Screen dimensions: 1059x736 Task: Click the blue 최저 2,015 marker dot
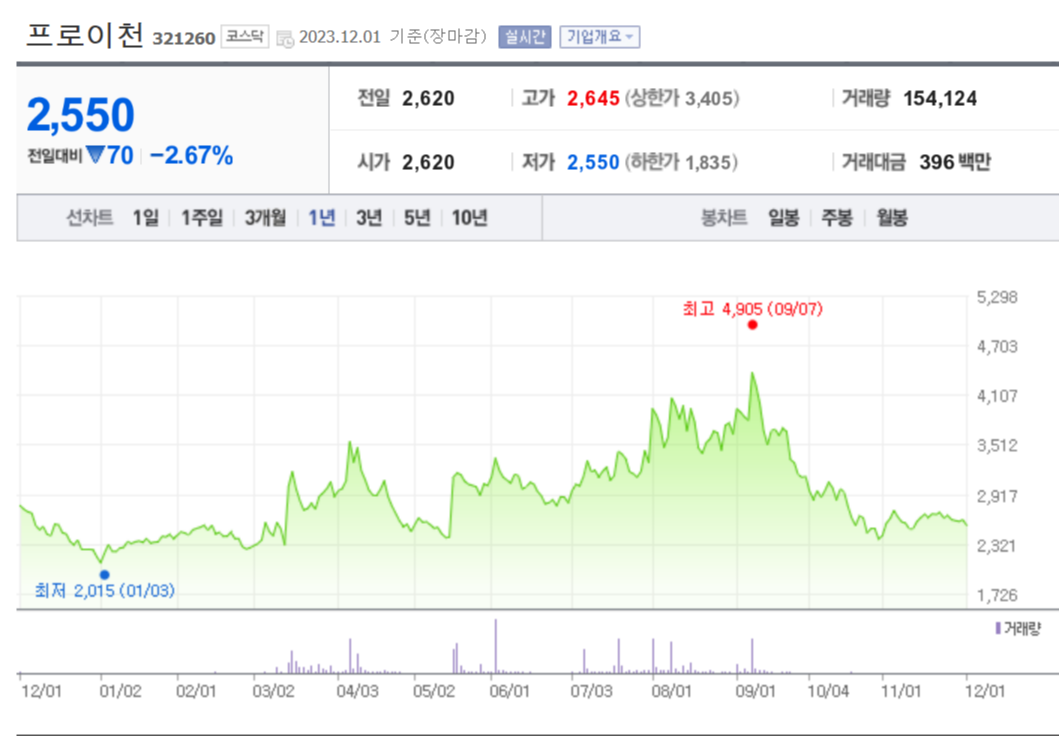104,575
